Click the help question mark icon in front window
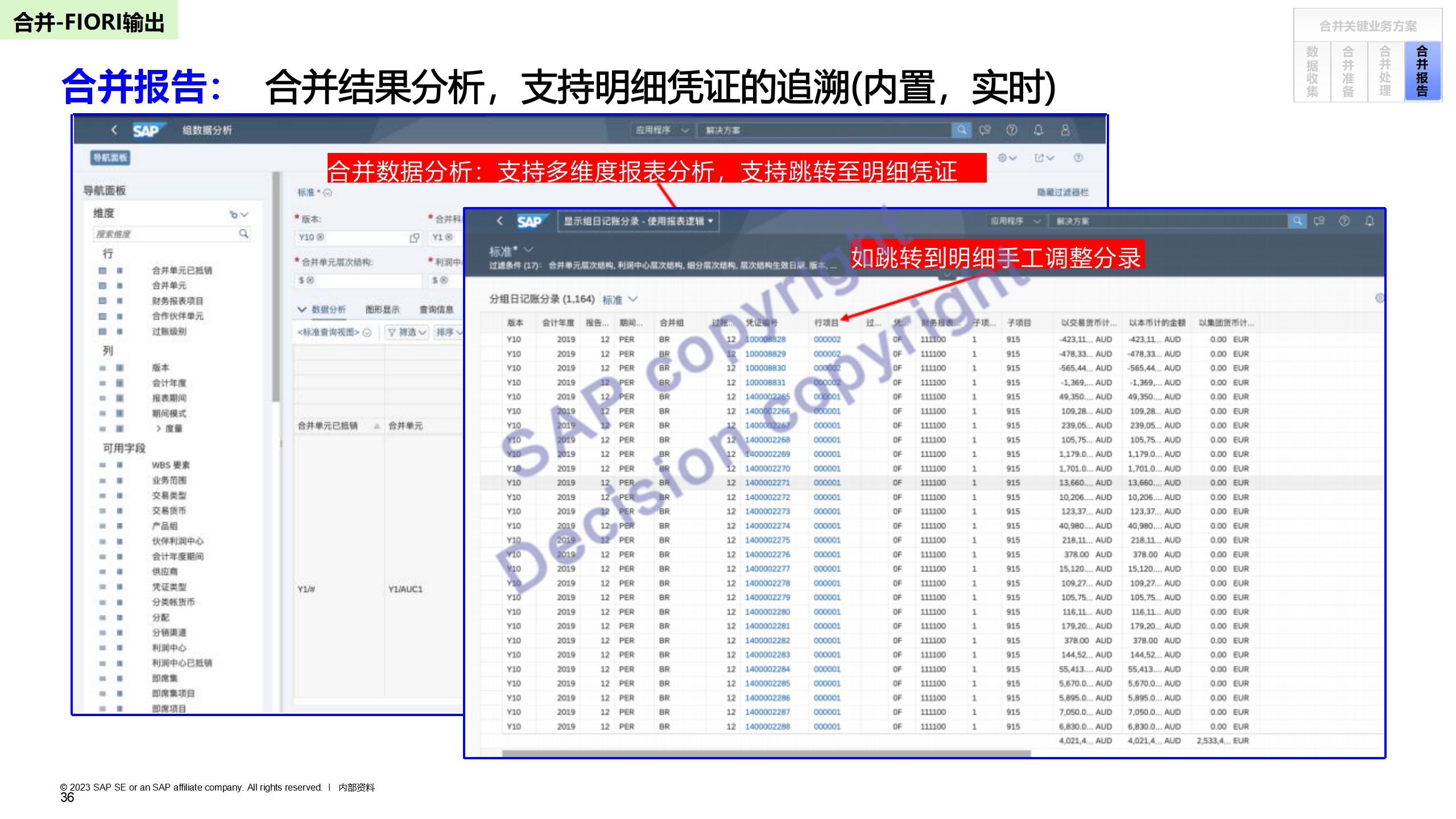This screenshot has height=819, width=1456. [x=1344, y=221]
